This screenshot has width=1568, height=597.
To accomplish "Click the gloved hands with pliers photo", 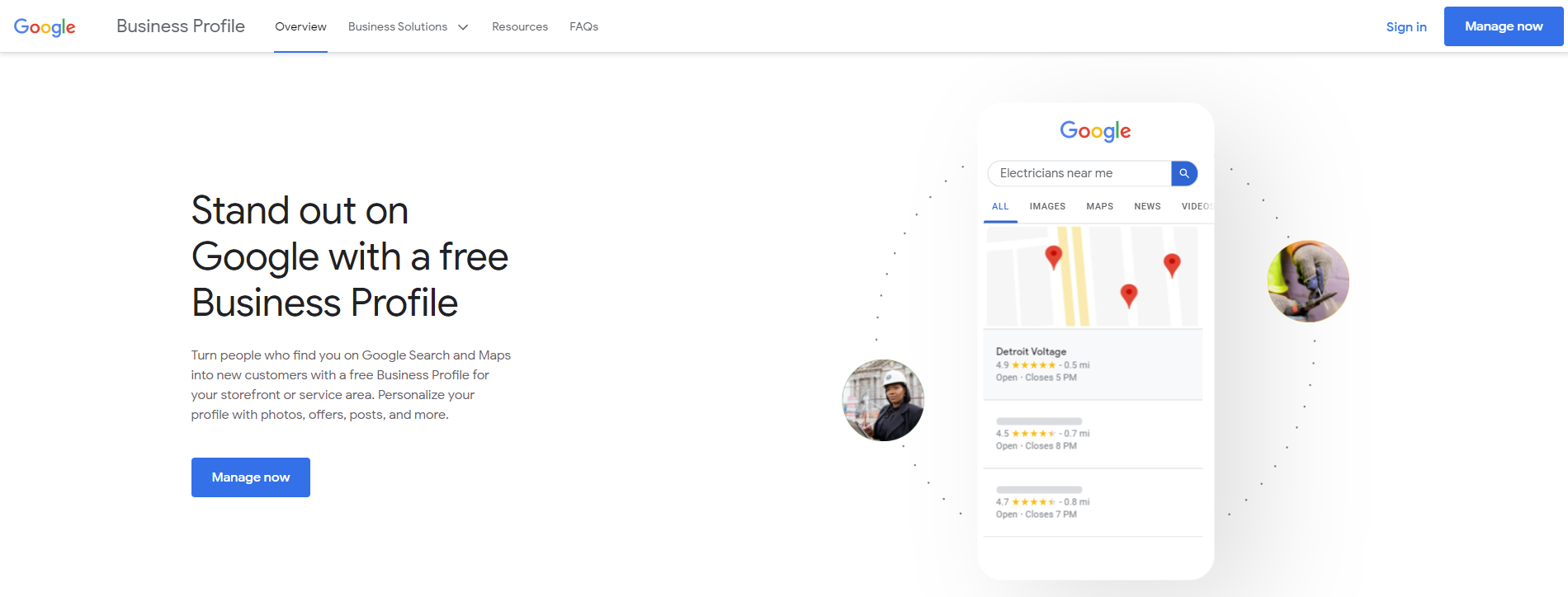I will (1308, 281).
